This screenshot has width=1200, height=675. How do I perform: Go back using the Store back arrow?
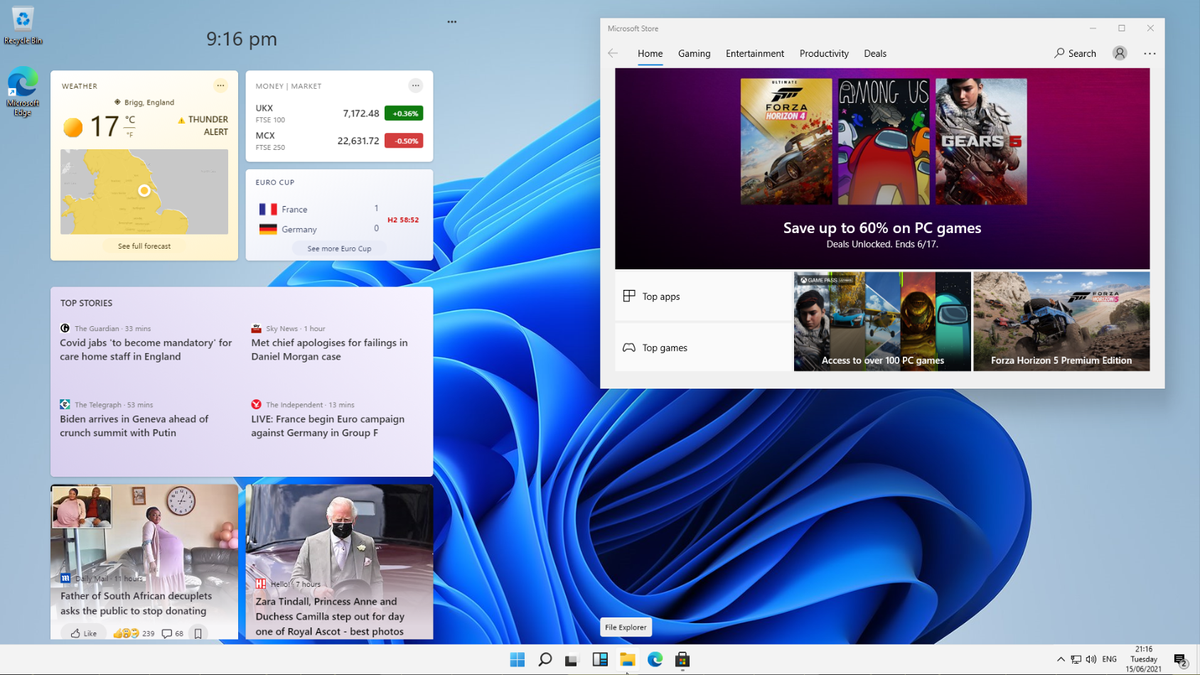612,53
